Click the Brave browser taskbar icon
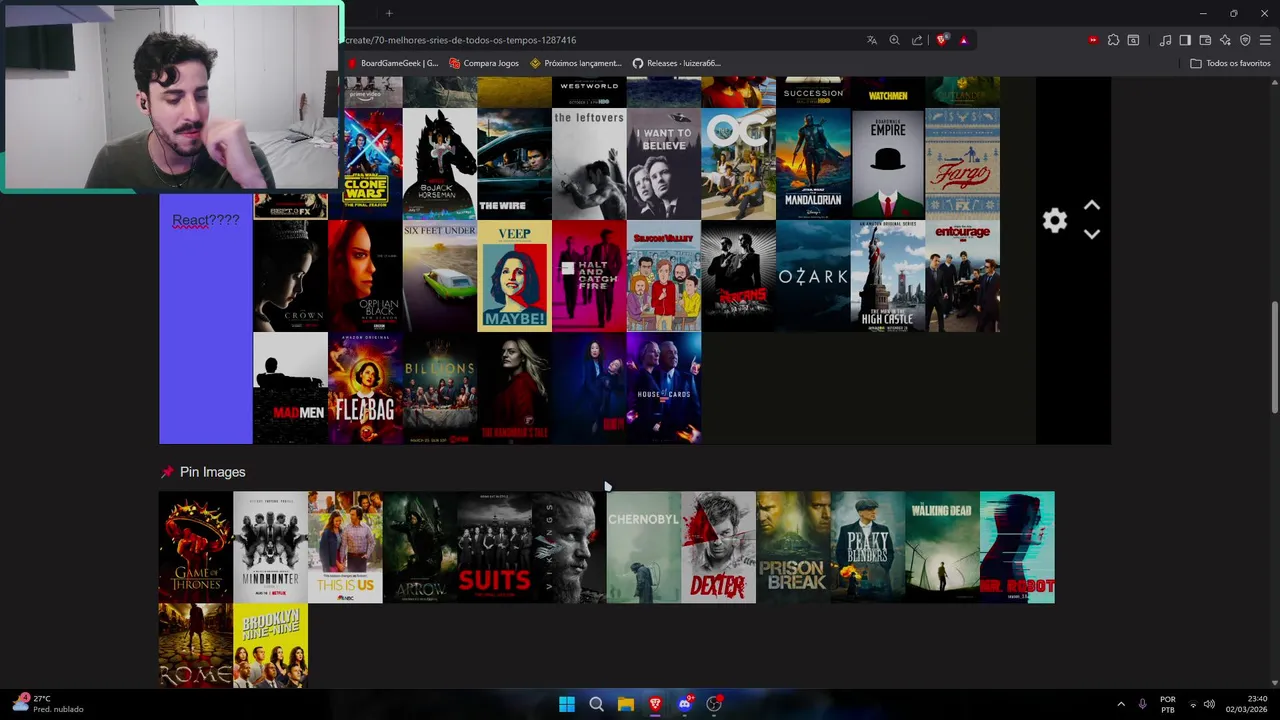The height and width of the screenshot is (720, 1280). click(655, 704)
